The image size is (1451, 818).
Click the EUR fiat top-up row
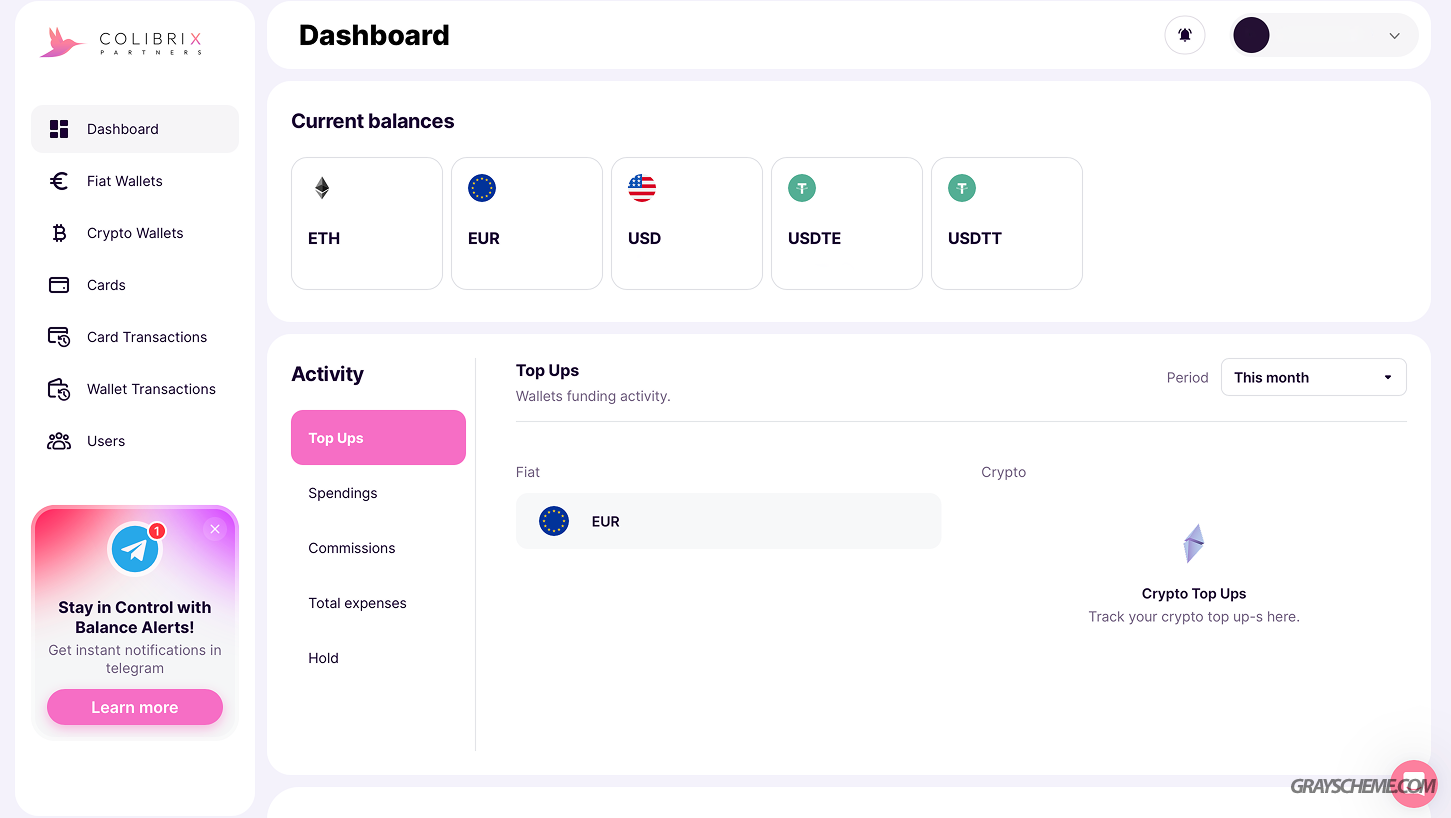[728, 521]
